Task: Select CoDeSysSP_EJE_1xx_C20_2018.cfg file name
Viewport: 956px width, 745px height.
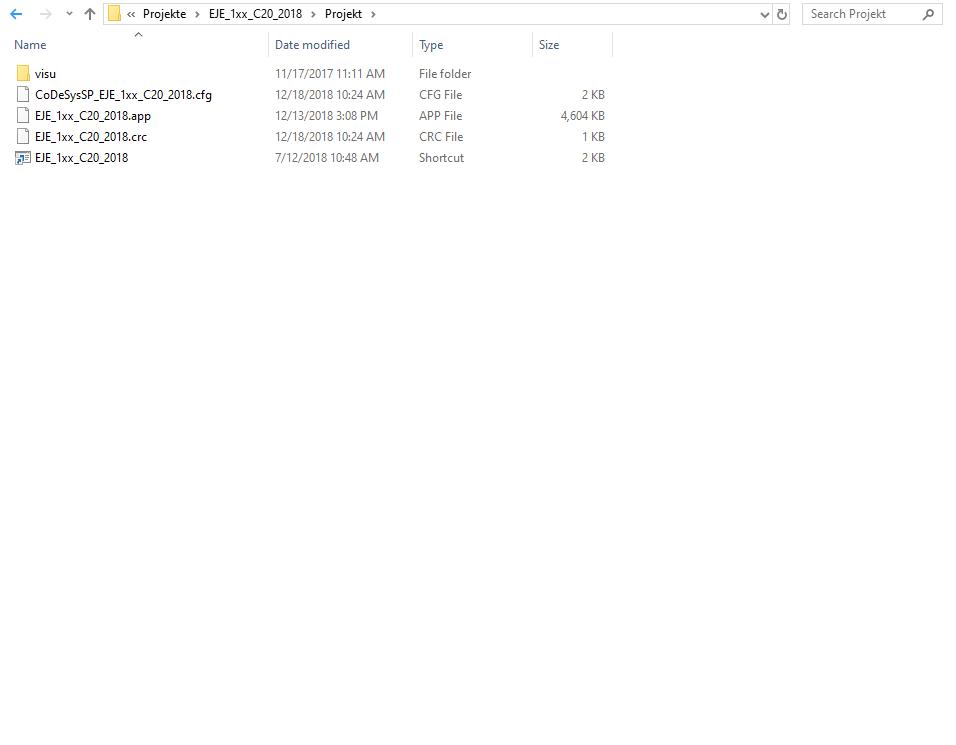Action: 123,94
